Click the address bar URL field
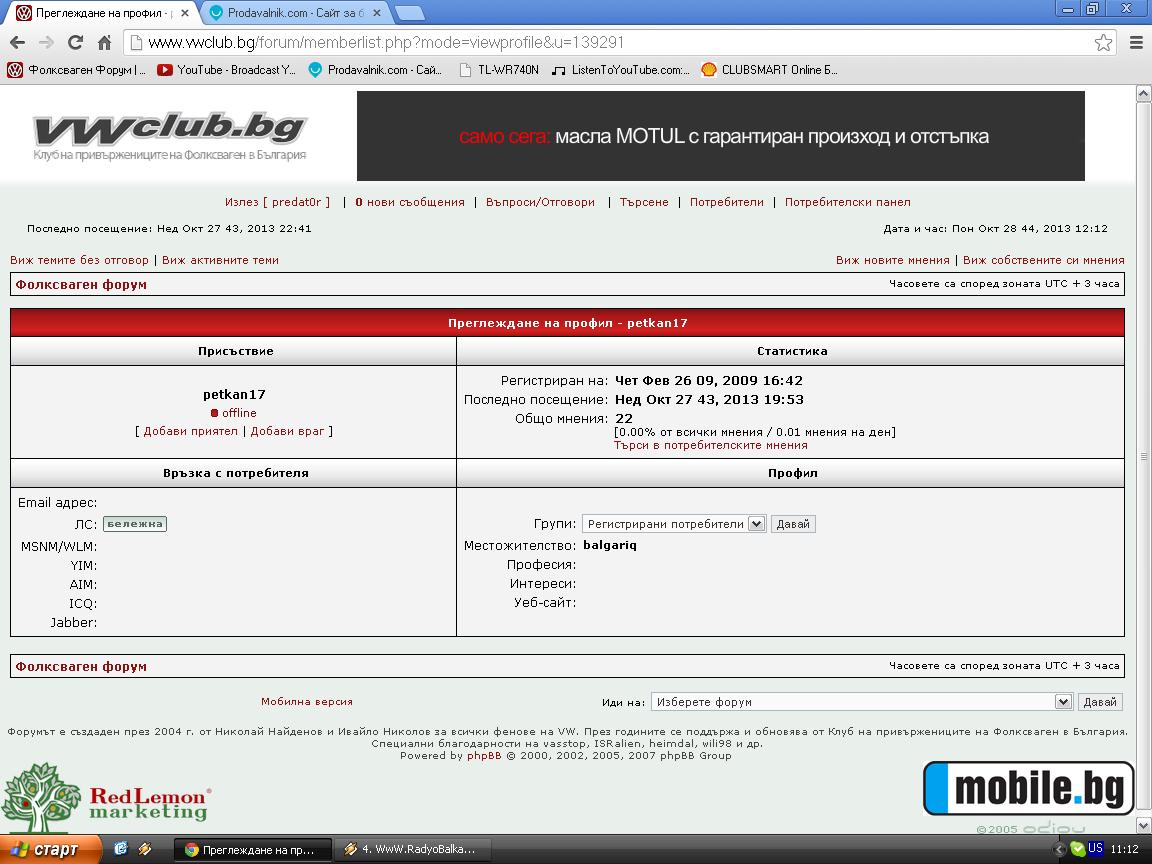Image resolution: width=1152 pixels, height=864 pixels. [600, 43]
